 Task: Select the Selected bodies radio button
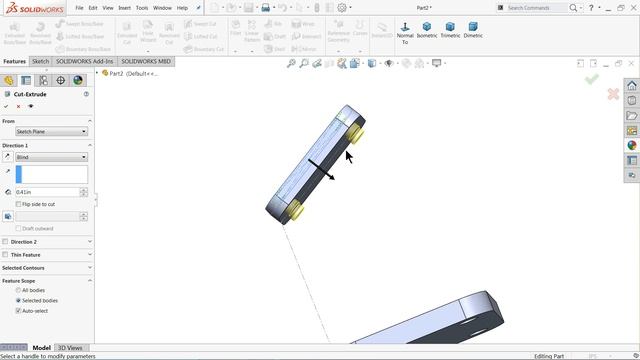tap(18, 300)
